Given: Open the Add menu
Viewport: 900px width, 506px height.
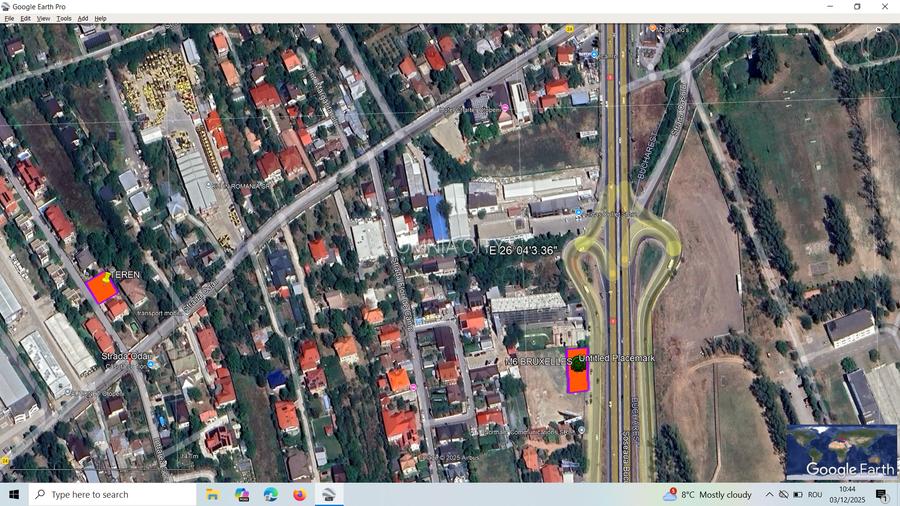Looking at the screenshot, I should (83, 18).
